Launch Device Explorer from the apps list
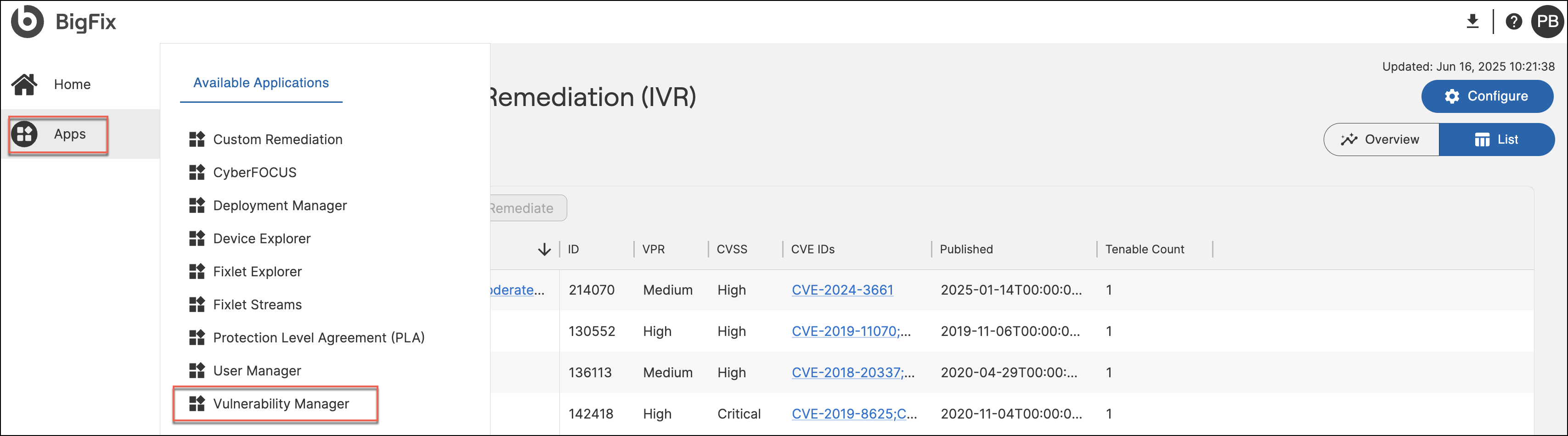The height and width of the screenshot is (436, 1568). coord(261,239)
